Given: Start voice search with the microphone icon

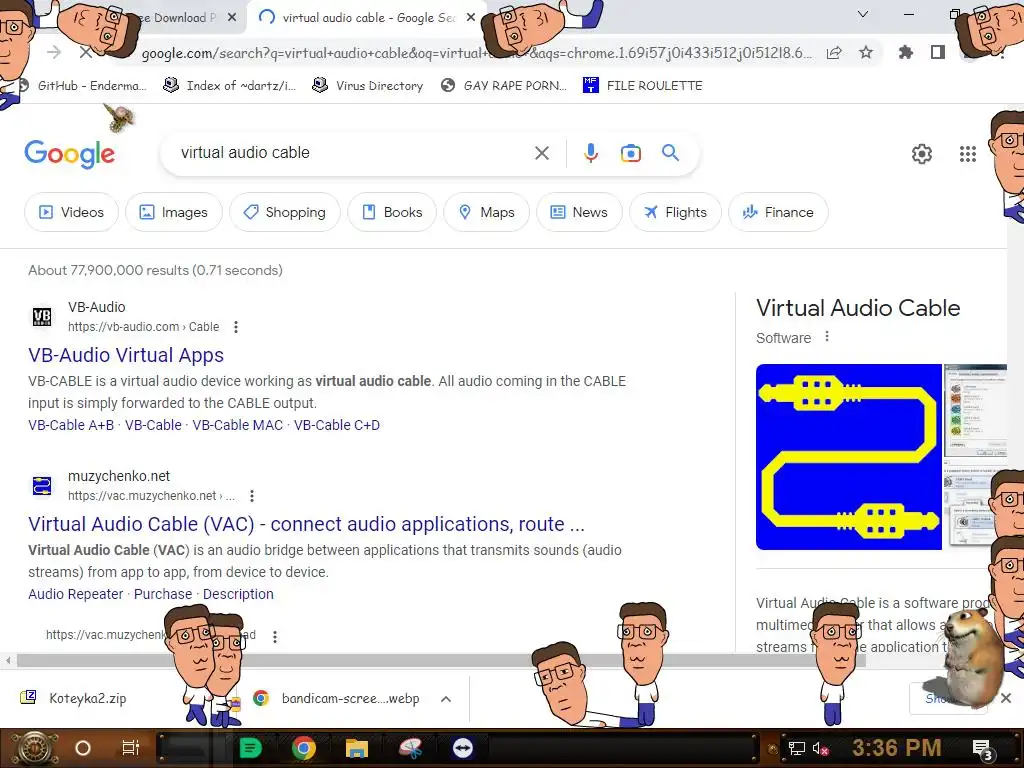Looking at the screenshot, I should 590,153.
